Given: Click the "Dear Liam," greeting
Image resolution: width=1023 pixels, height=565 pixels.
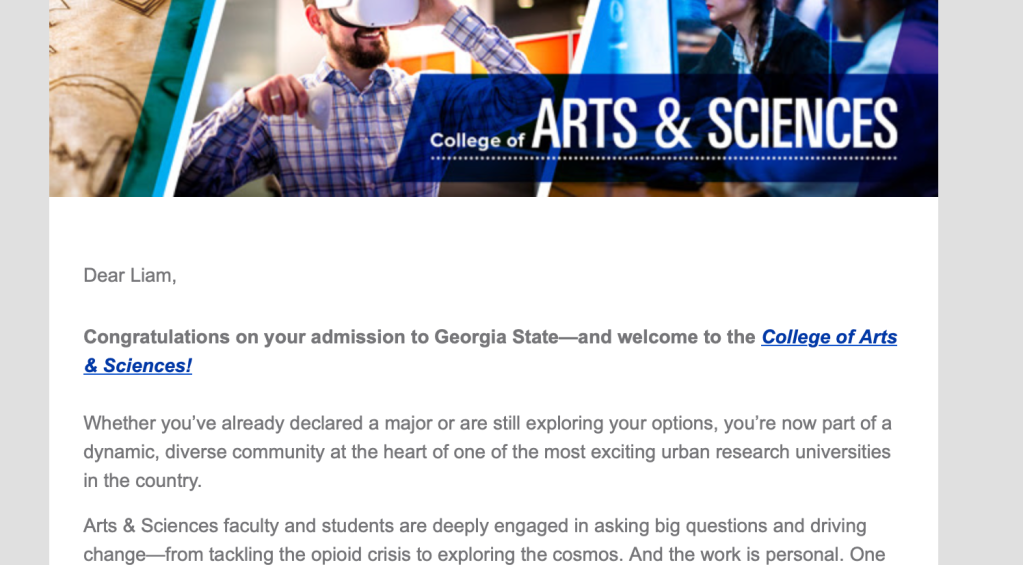Looking at the screenshot, I should (130, 275).
